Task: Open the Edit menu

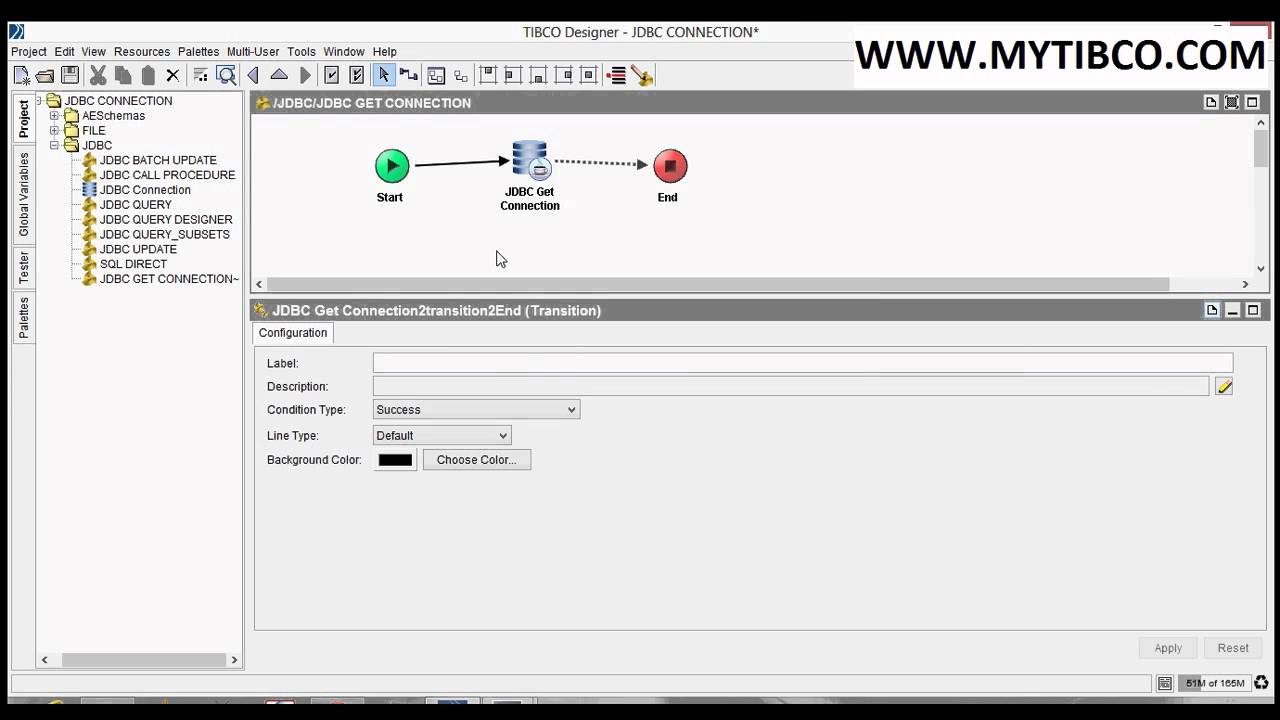Action: pos(64,52)
